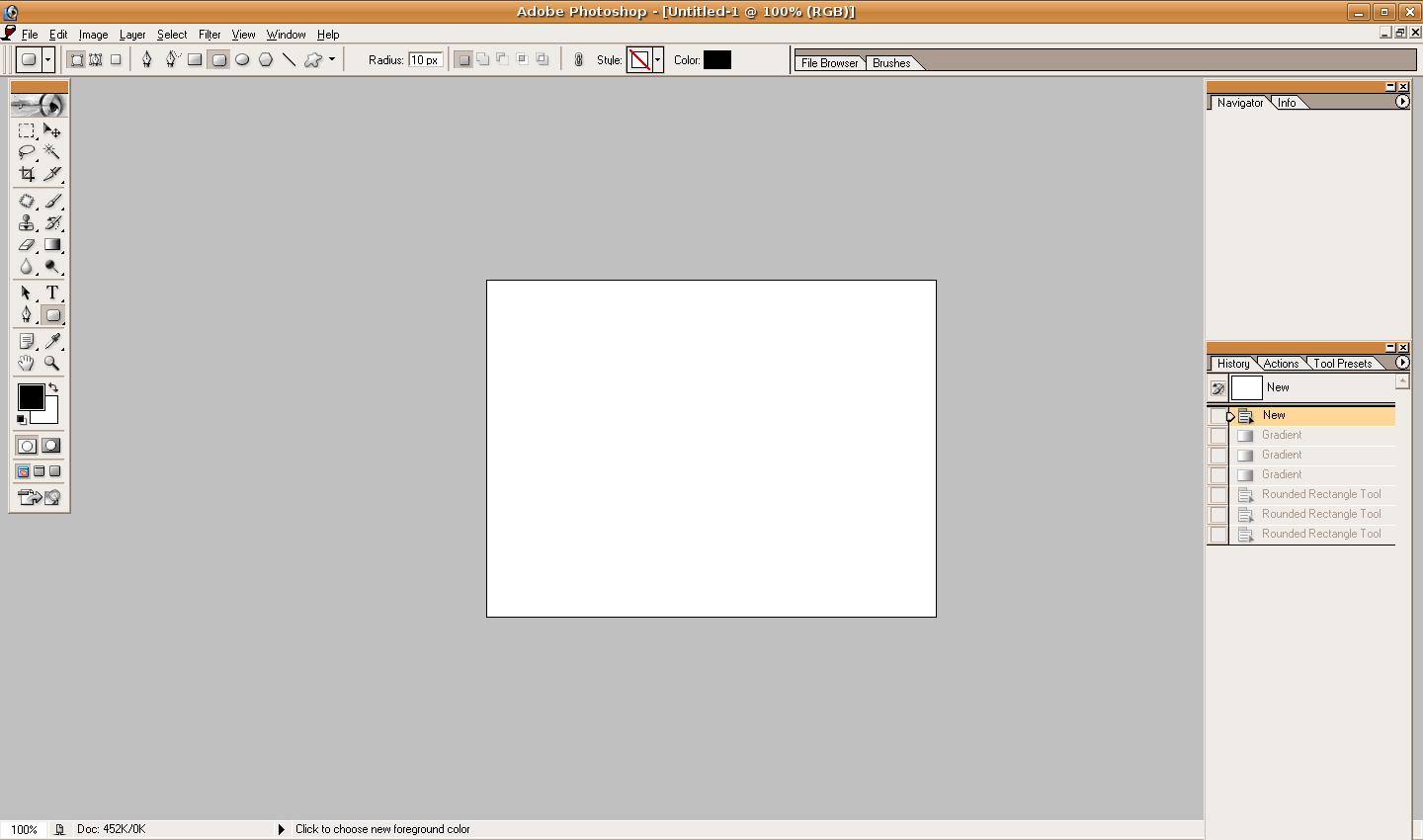Viewport: 1423px width, 840px height.
Task: Open the Style picker dropdown arrow
Action: (658, 60)
